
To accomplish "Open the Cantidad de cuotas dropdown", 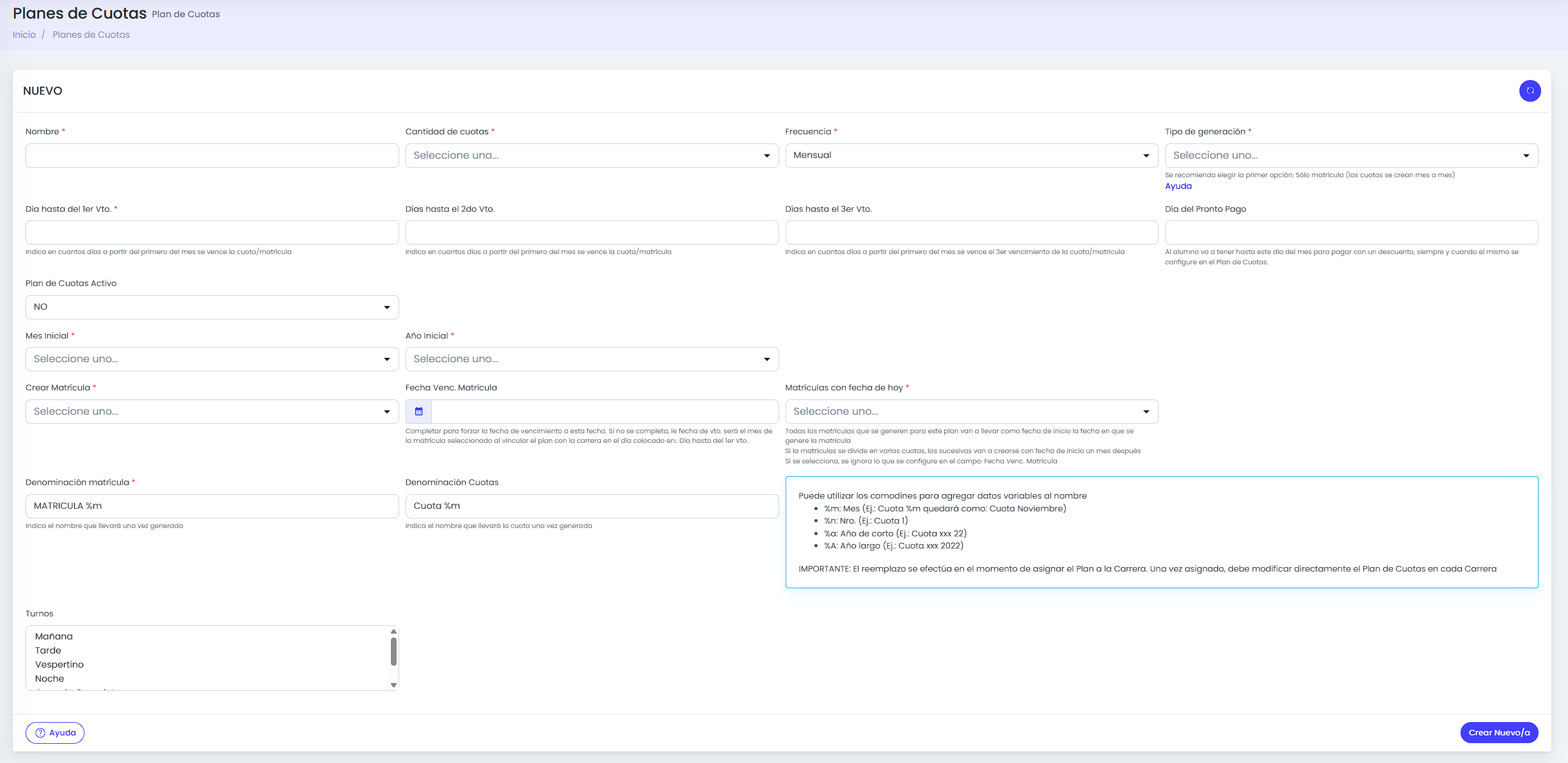I will point(592,156).
